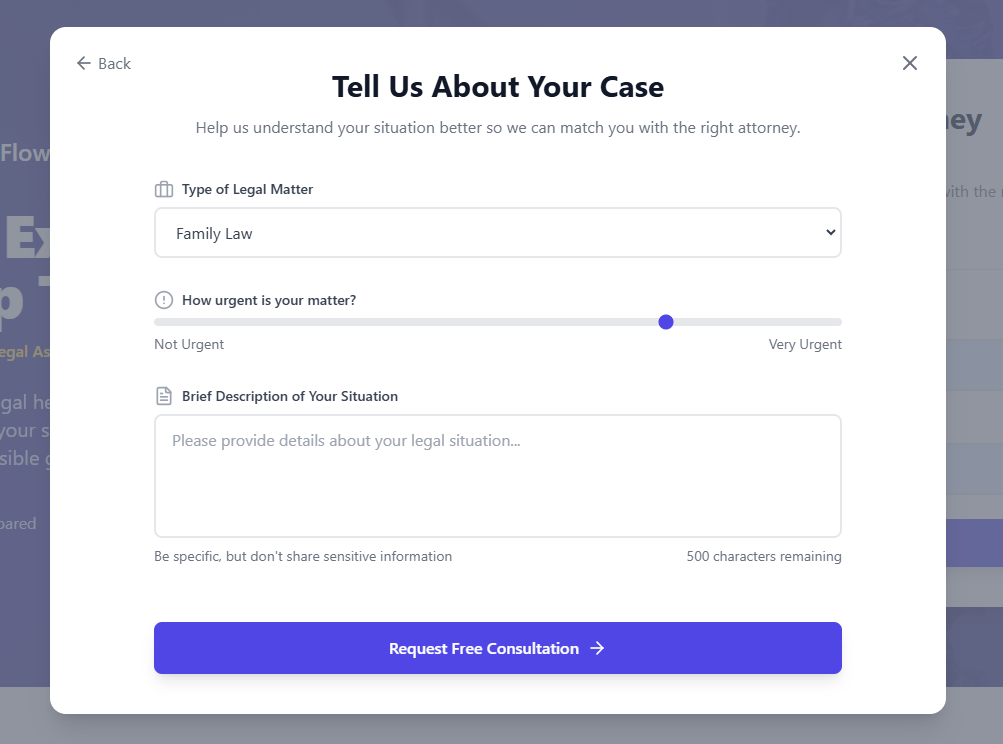
Task: Go back using the Back link
Action: (x=114, y=63)
